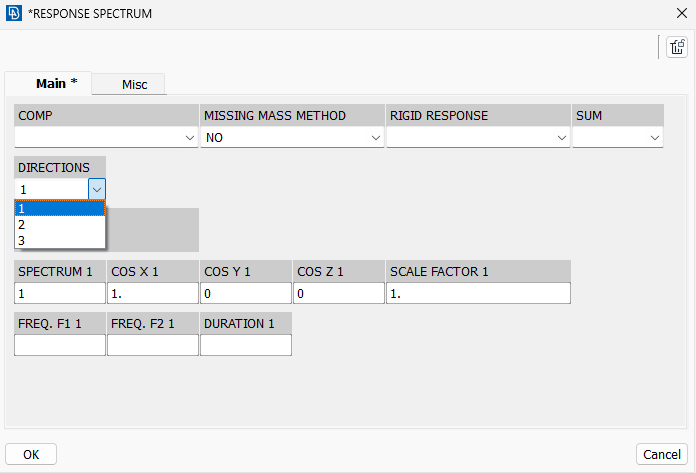Screen dimensions: 696x473
Task: Collapse the DIRECTIONS dropdown arrow
Action: 97,190
